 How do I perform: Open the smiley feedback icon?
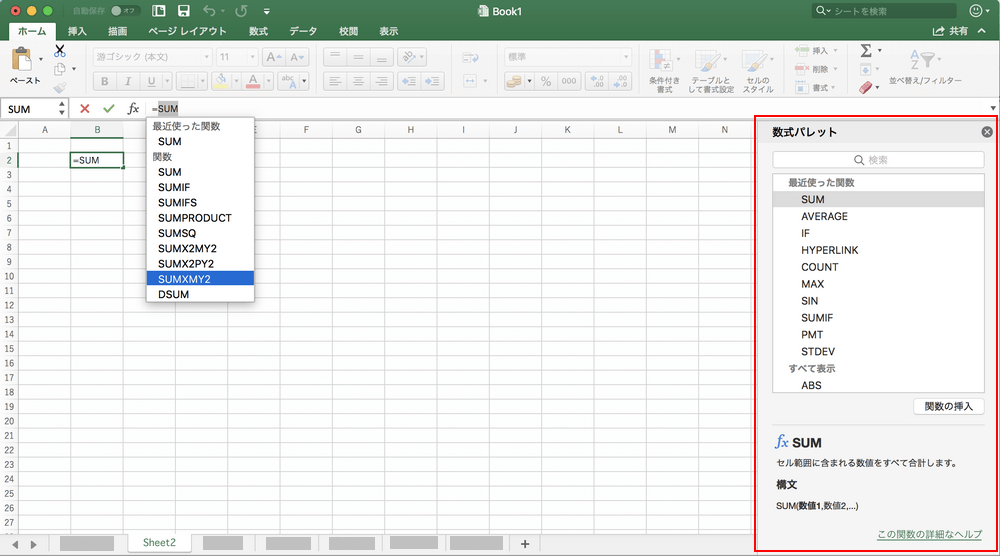[x=976, y=11]
